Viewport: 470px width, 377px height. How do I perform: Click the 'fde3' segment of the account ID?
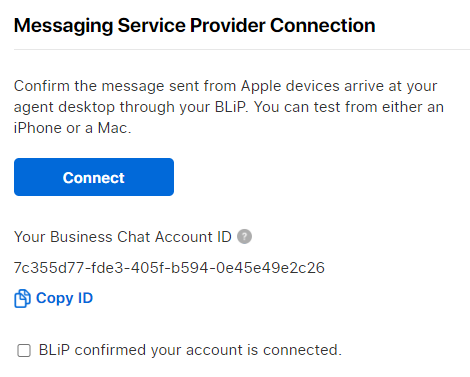[x=107, y=268]
